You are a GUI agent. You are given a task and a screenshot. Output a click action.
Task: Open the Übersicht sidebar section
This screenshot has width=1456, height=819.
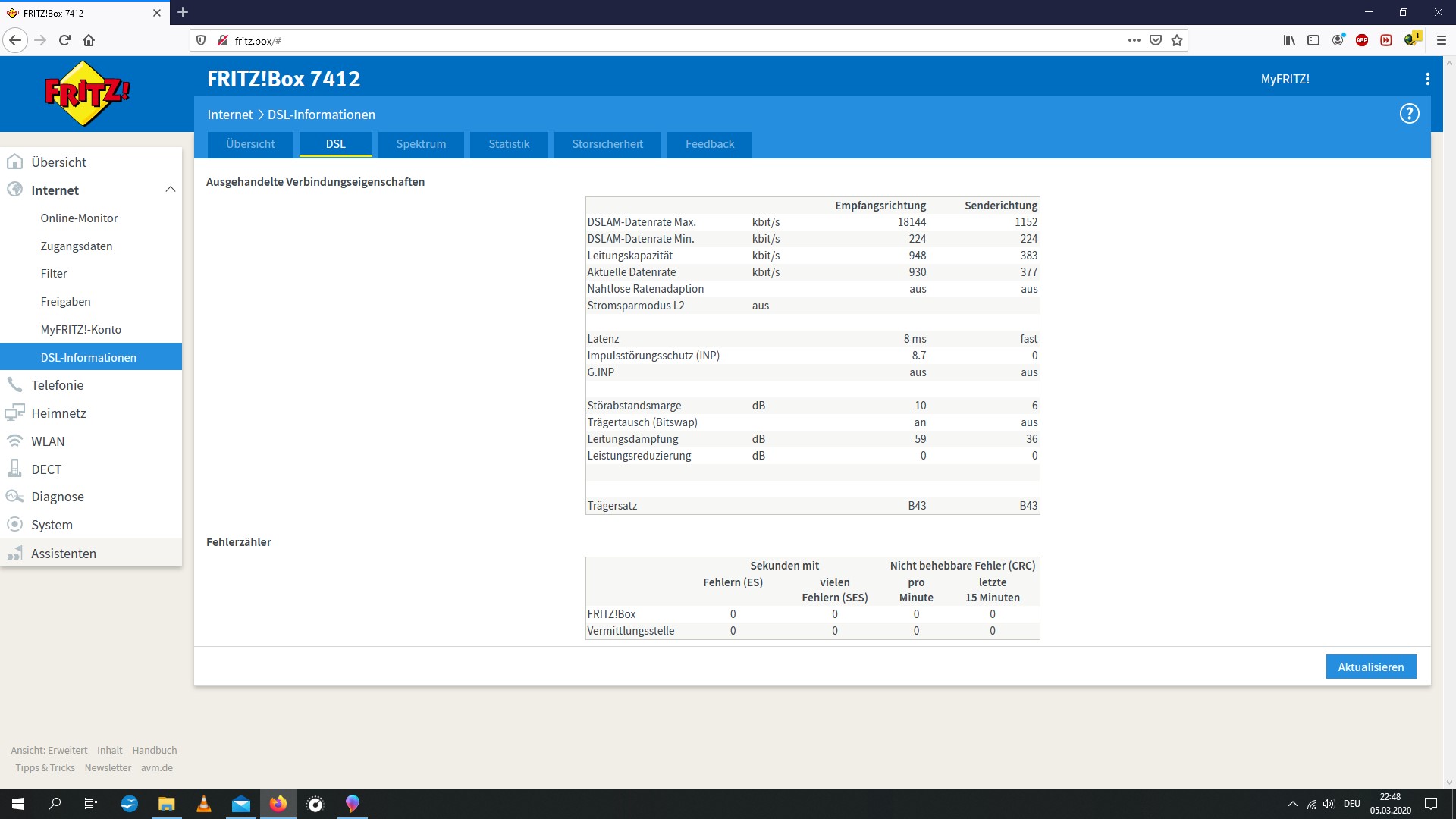(x=60, y=161)
